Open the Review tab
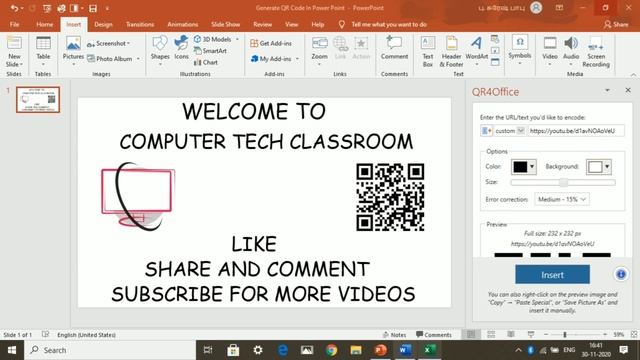Screen dimensions: 640x360 (262, 24)
